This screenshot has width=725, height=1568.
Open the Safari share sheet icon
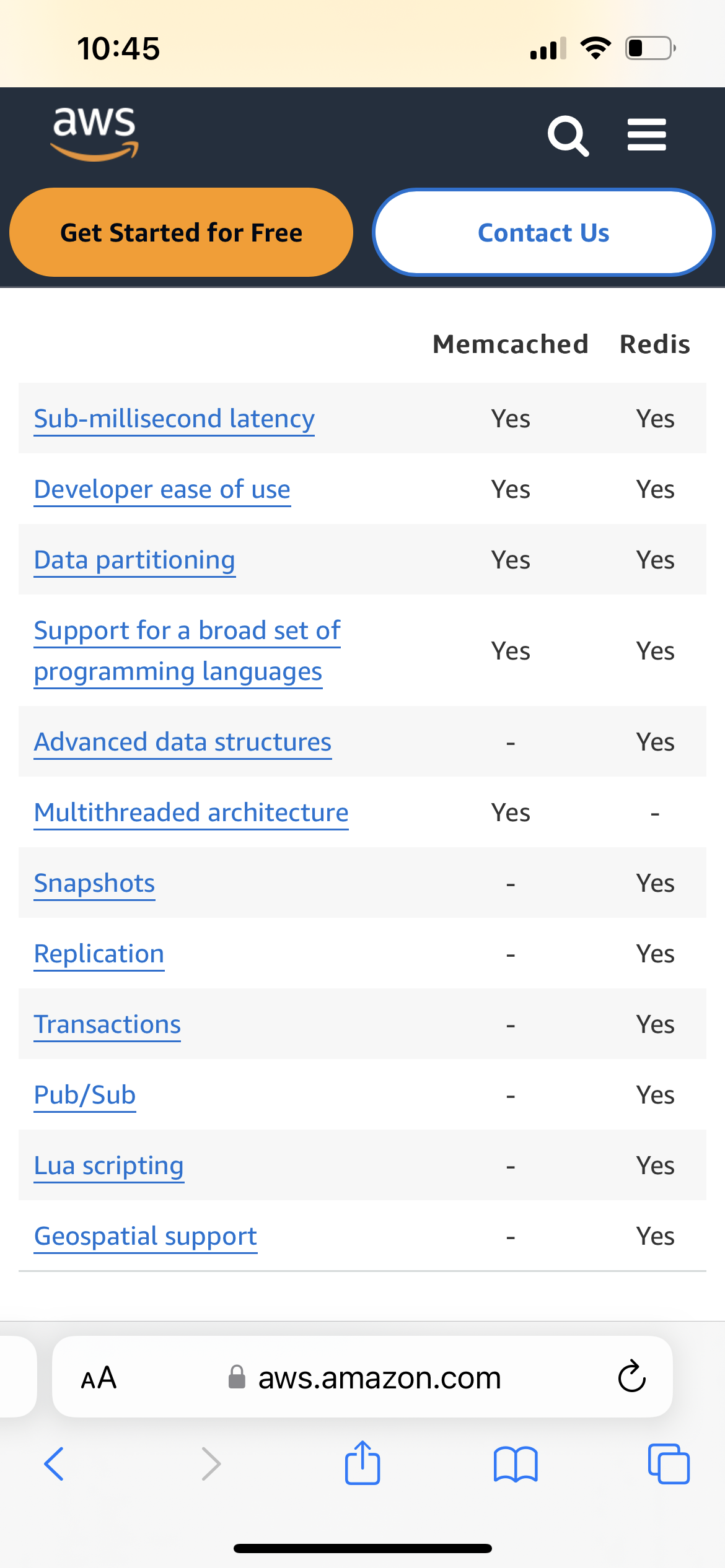click(362, 1463)
